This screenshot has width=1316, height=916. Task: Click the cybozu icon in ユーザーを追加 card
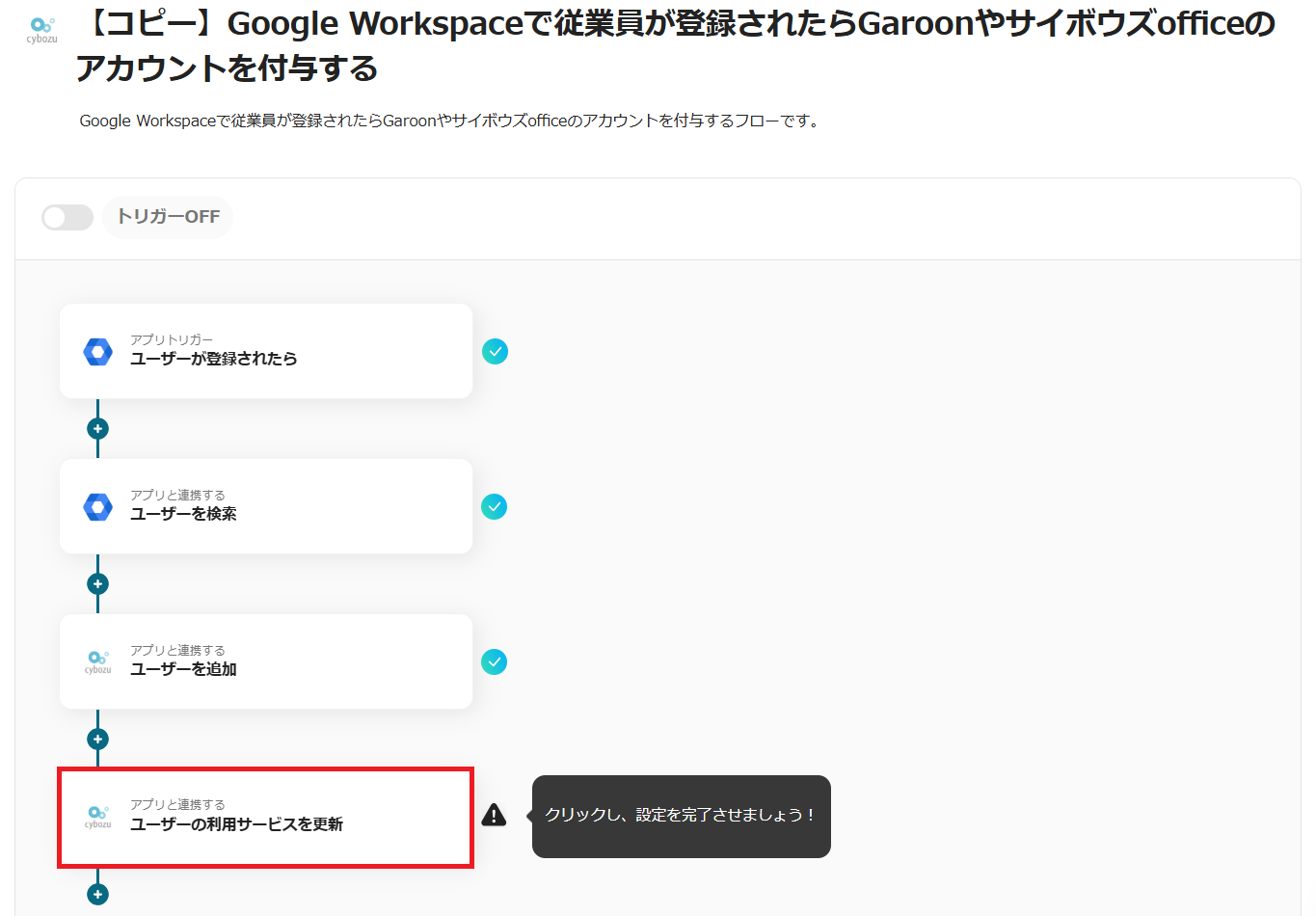pyautogui.click(x=97, y=662)
